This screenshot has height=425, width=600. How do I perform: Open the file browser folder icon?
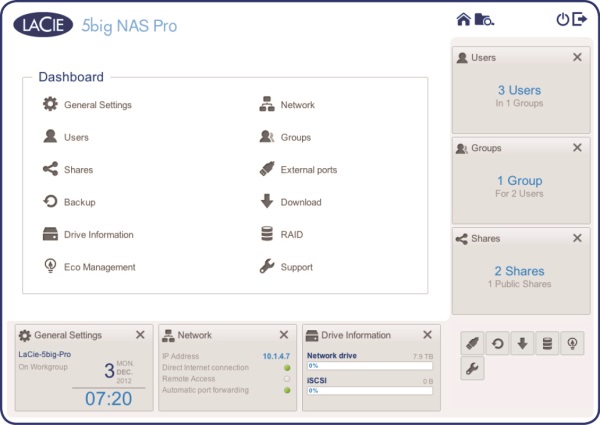coord(484,19)
